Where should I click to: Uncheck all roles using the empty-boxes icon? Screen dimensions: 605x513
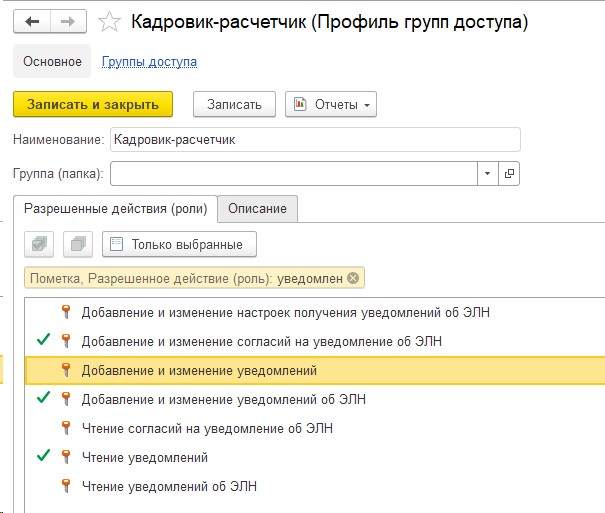[x=78, y=244]
